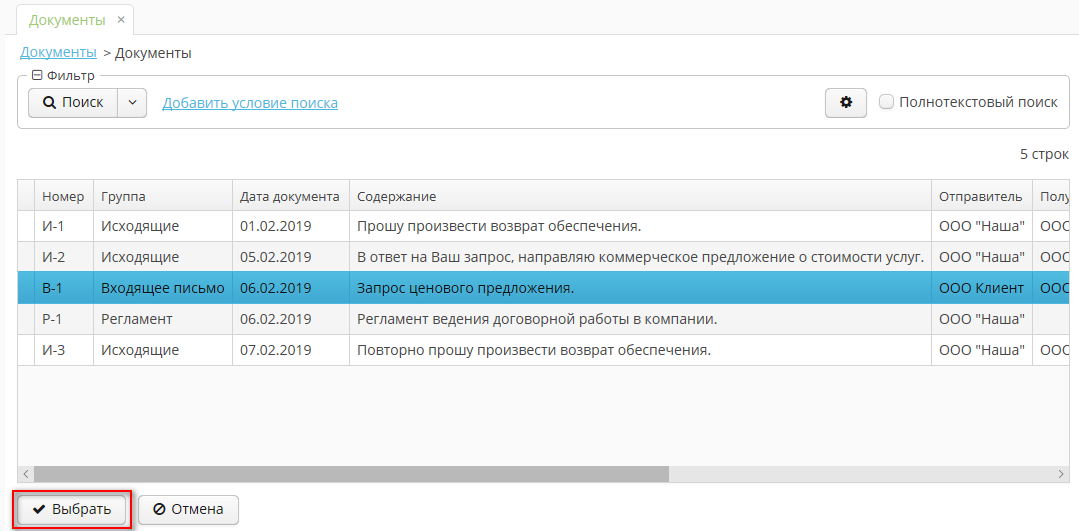Expand the Поиск dropdown arrow

click(133, 102)
